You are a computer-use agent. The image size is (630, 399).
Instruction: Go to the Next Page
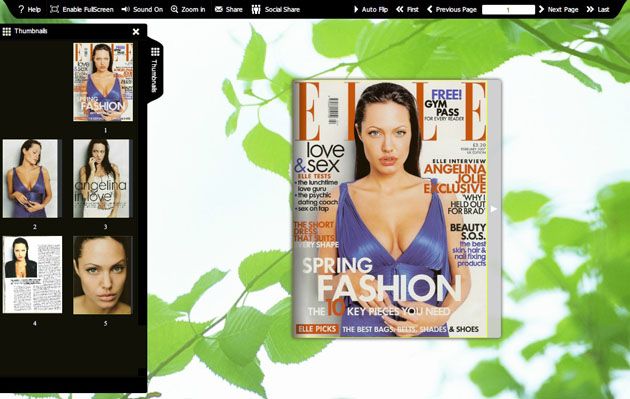558,9
